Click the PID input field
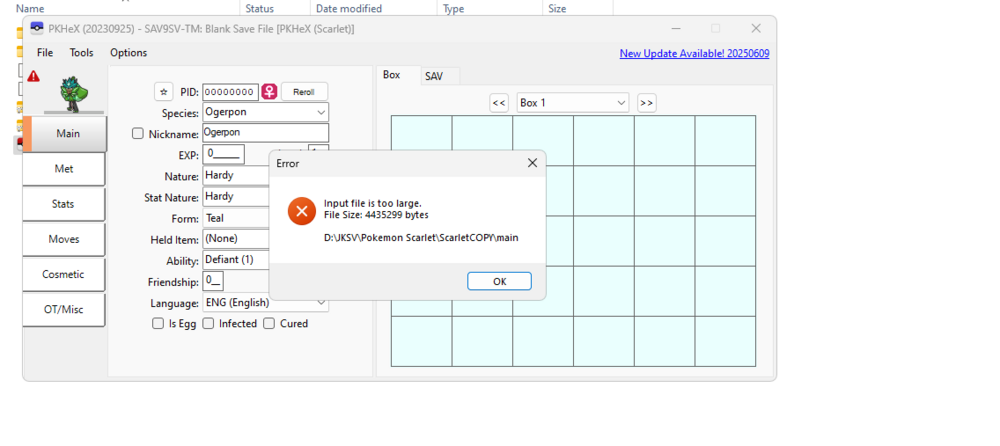The height and width of the screenshot is (446, 1000). tap(230, 92)
